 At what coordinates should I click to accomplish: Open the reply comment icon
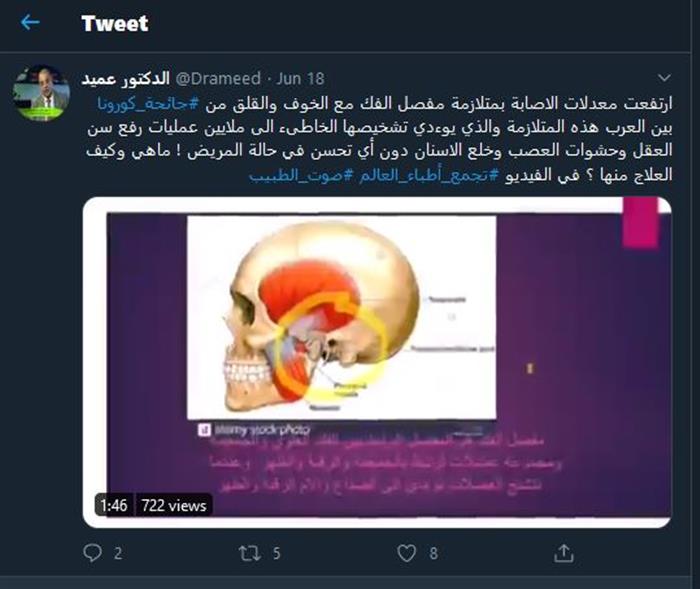click(x=92, y=553)
